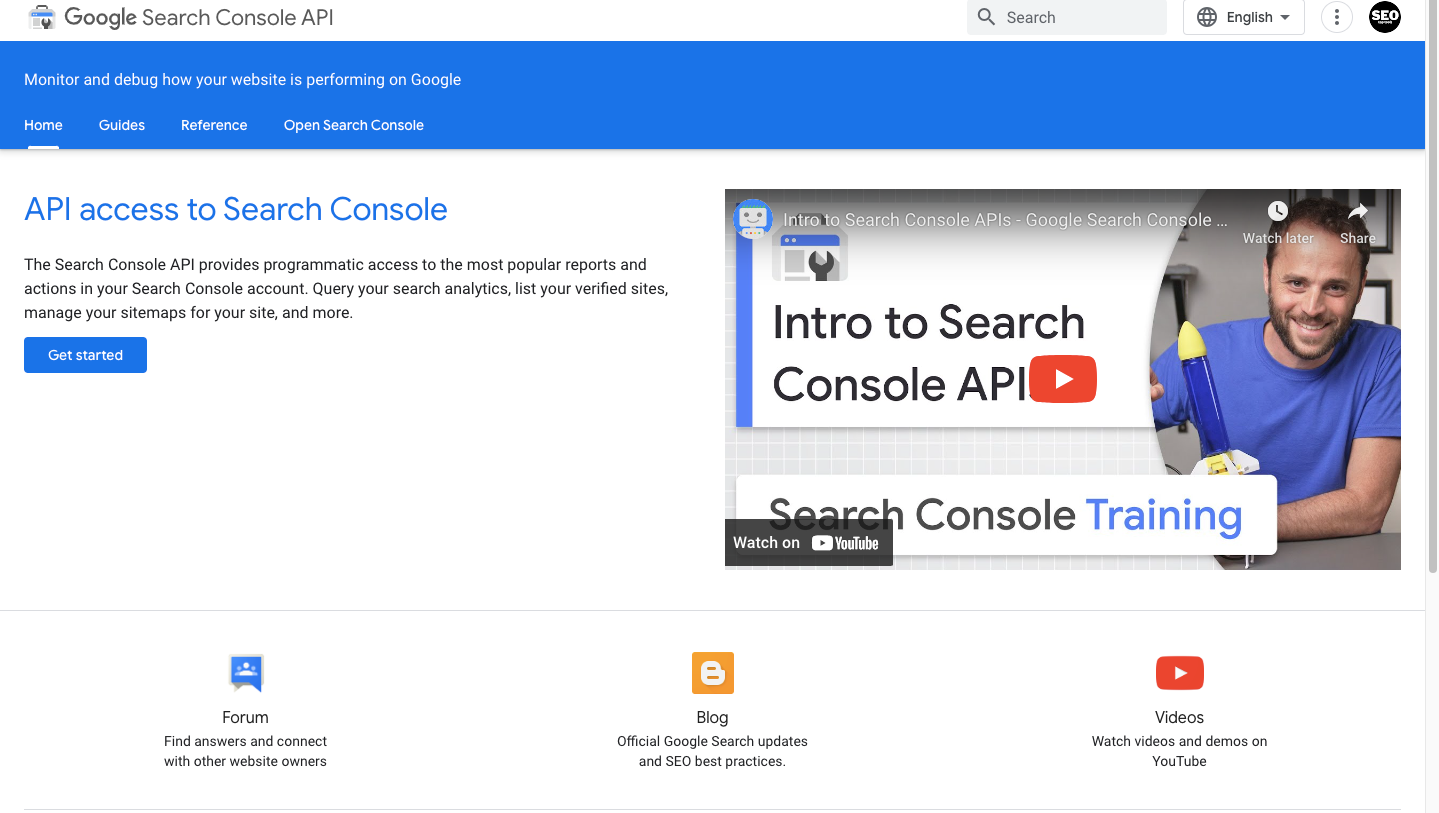Open the Videos link
This screenshot has width=1439, height=813.
pyautogui.click(x=1179, y=717)
